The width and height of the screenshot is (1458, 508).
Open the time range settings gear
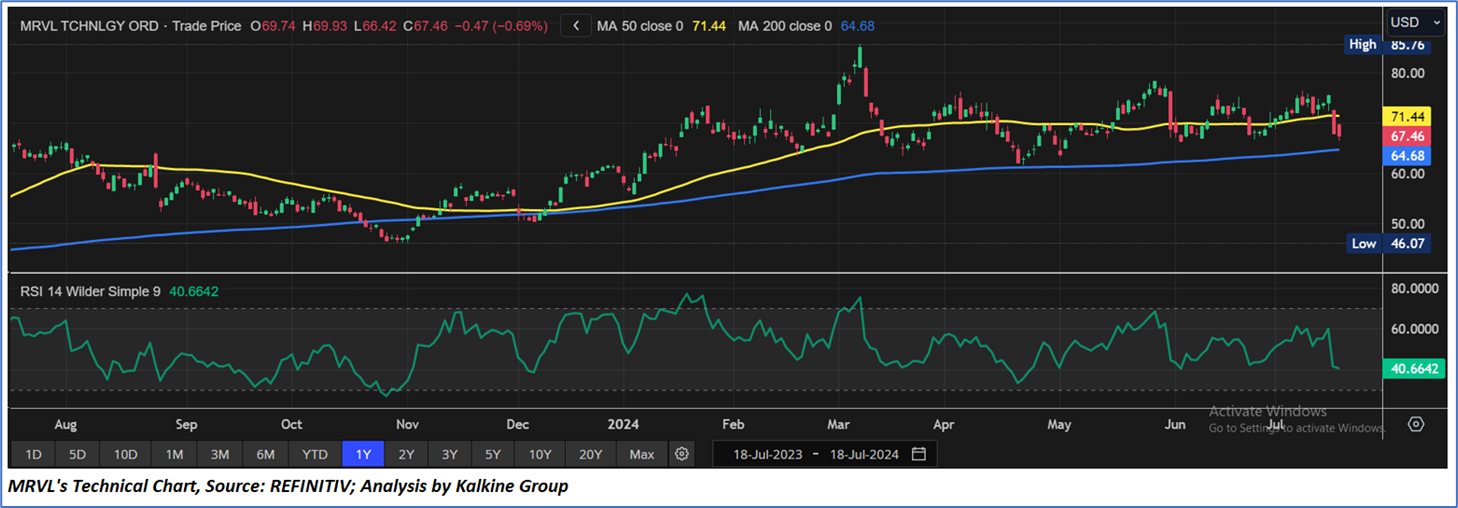(682, 454)
